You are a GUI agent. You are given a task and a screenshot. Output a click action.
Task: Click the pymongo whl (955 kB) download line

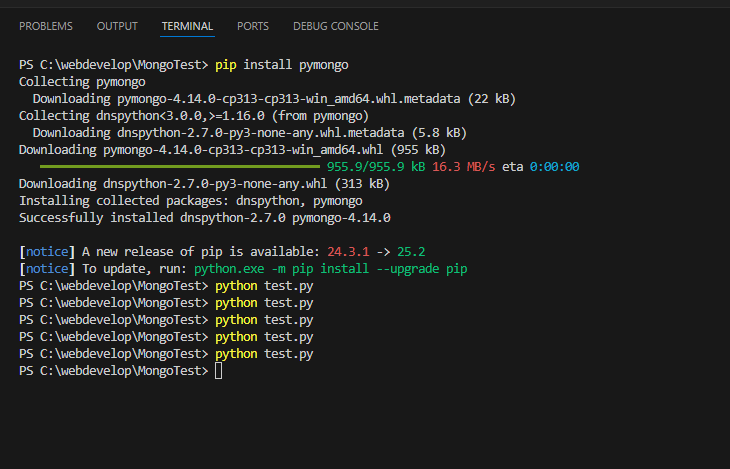pos(232,150)
